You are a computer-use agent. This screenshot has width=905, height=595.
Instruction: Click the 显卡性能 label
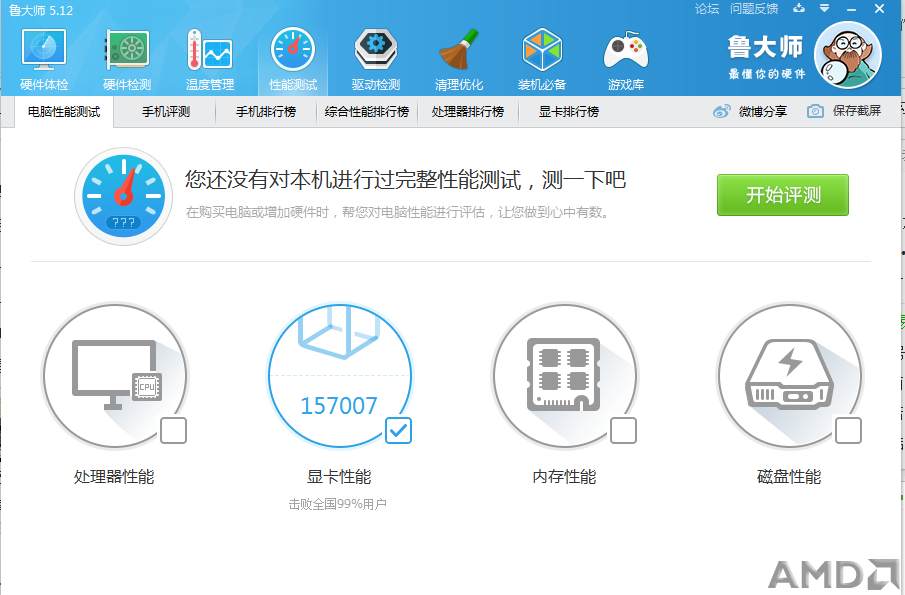pyautogui.click(x=339, y=477)
